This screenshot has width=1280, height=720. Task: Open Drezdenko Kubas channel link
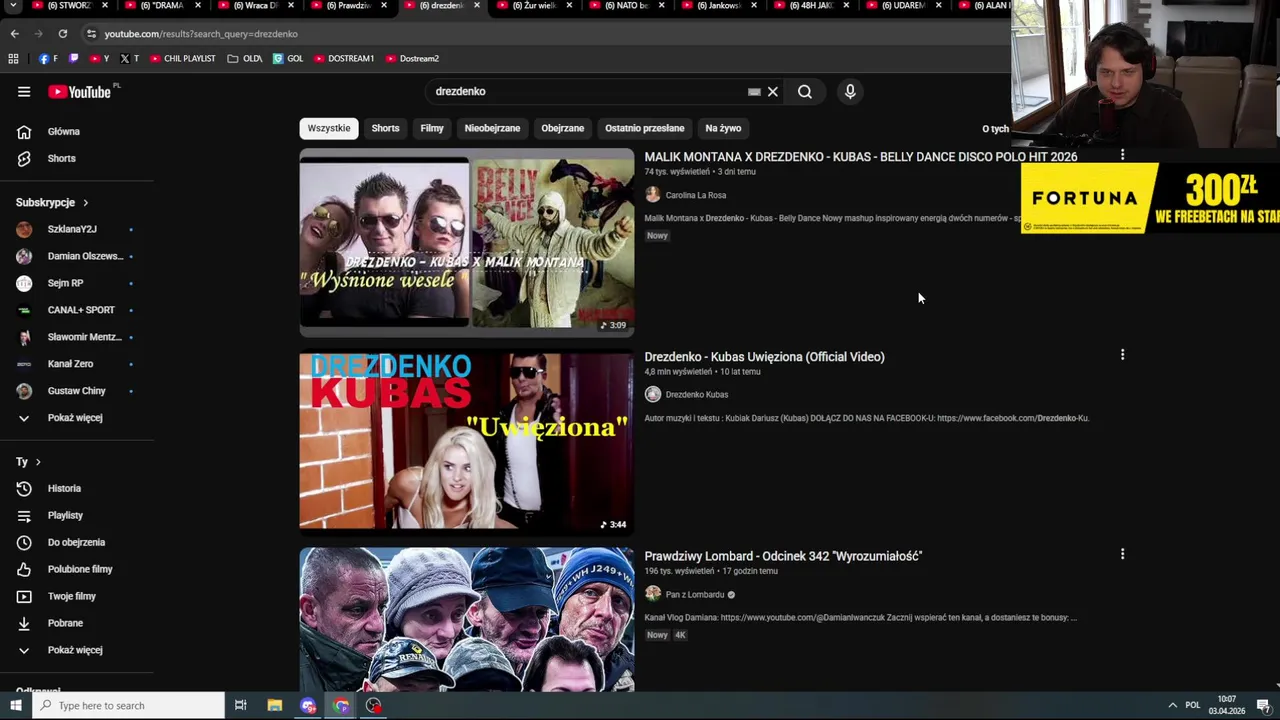(697, 394)
